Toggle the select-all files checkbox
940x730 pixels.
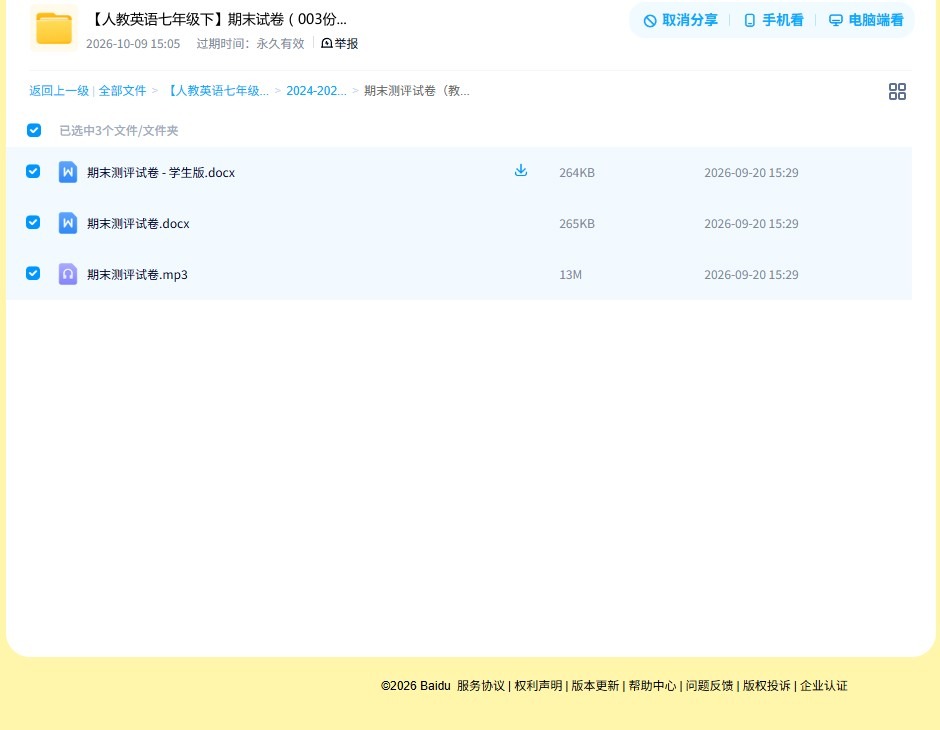34,130
